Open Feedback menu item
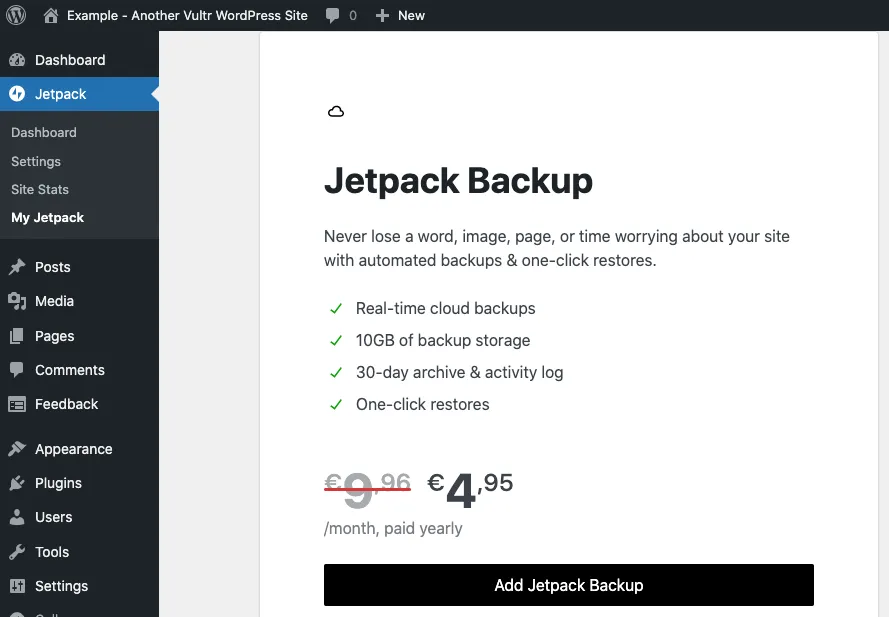This screenshot has height=617, width=889. [x=79, y=404]
